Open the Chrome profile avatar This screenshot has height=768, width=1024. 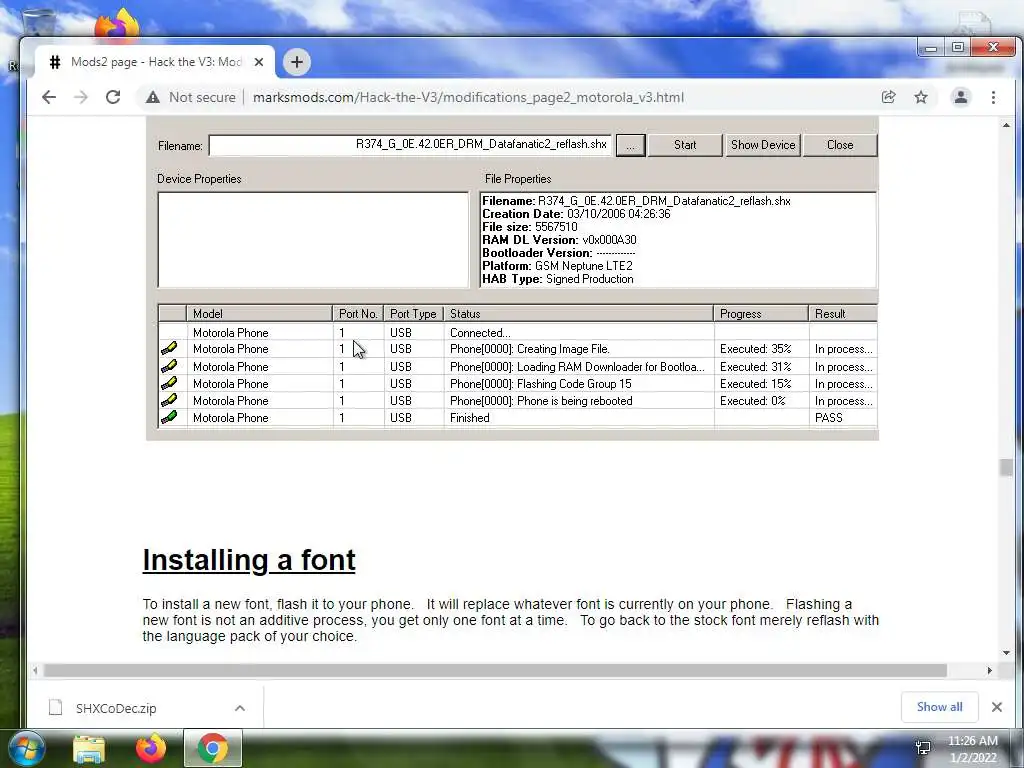tap(961, 97)
